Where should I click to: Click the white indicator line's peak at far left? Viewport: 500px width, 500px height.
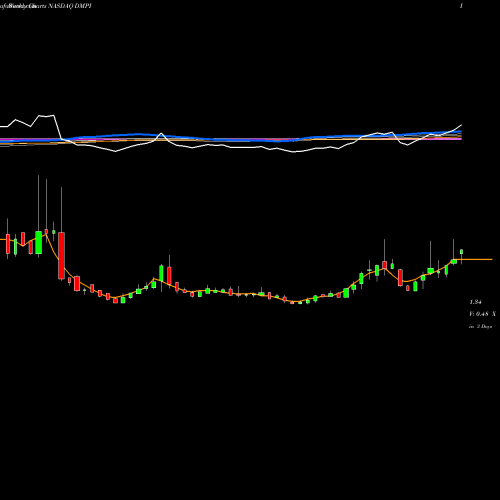coord(47,116)
